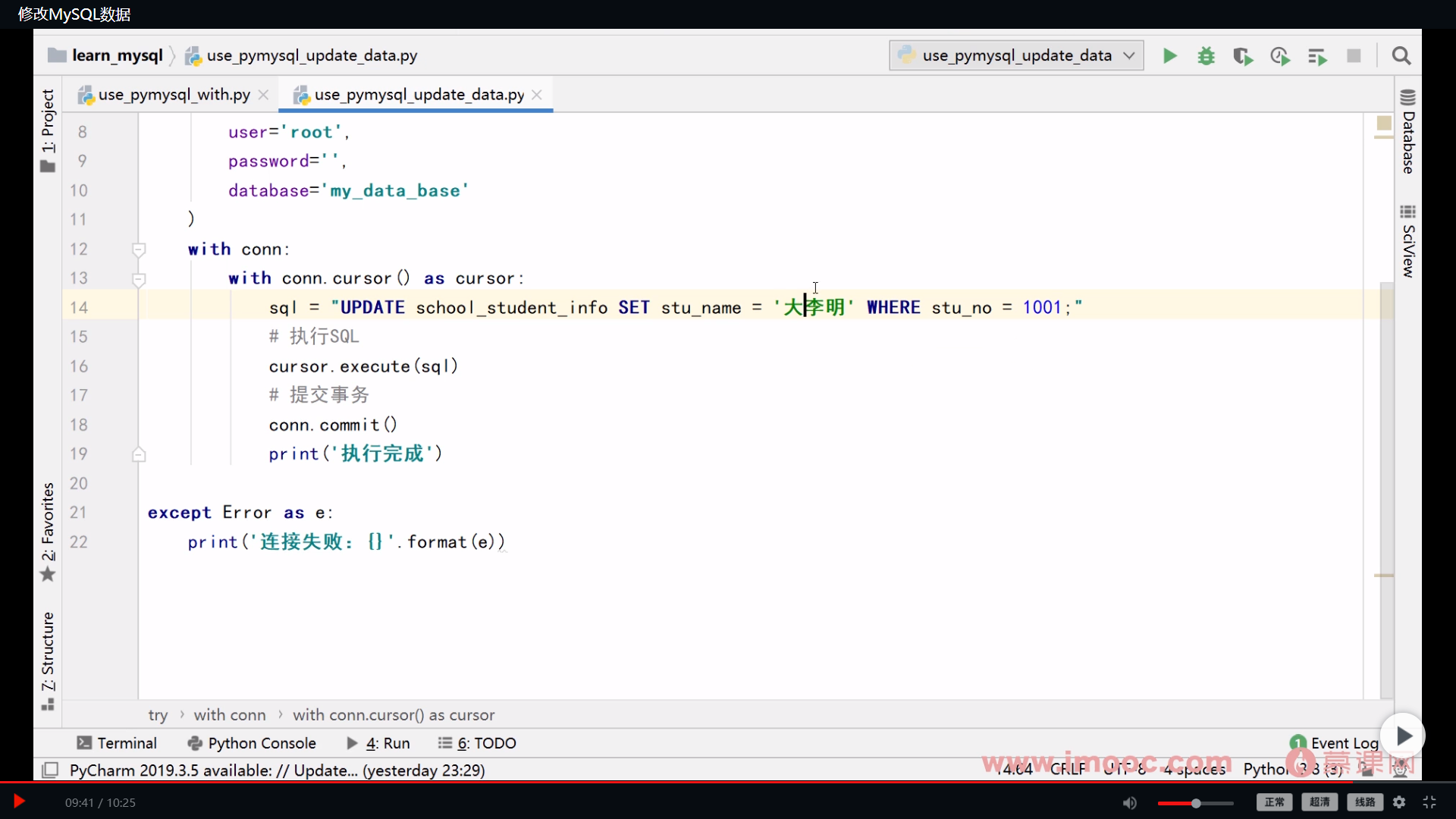Click the user='root' line

tap(289, 132)
